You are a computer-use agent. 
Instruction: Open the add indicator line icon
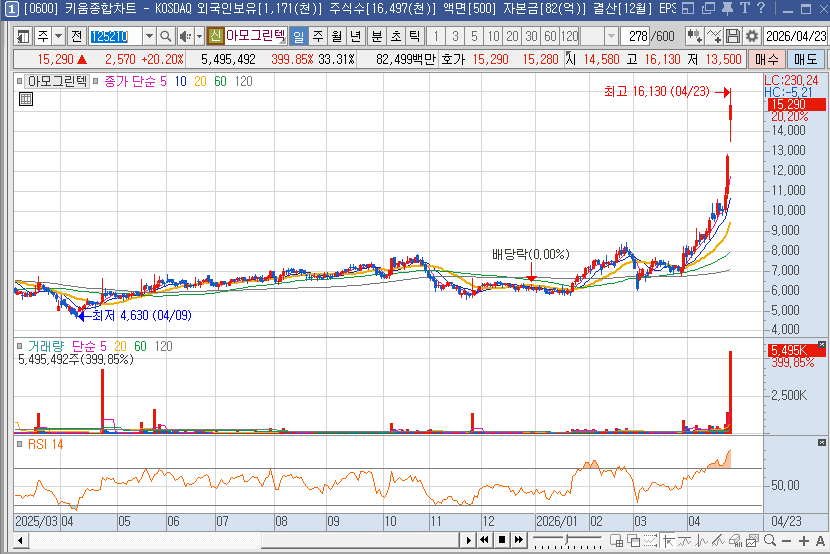[x=714, y=36]
